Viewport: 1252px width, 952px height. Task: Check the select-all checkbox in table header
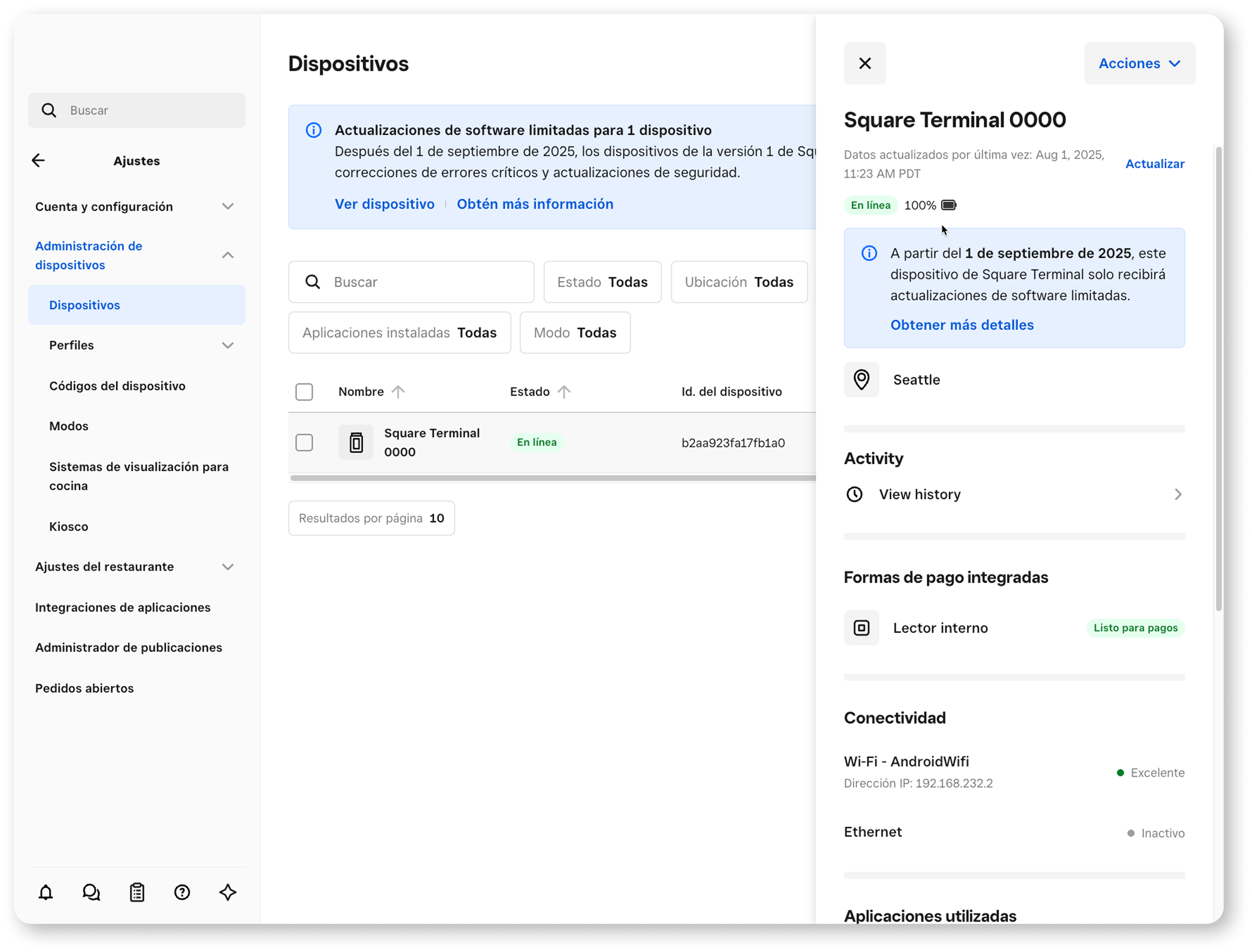coord(304,392)
